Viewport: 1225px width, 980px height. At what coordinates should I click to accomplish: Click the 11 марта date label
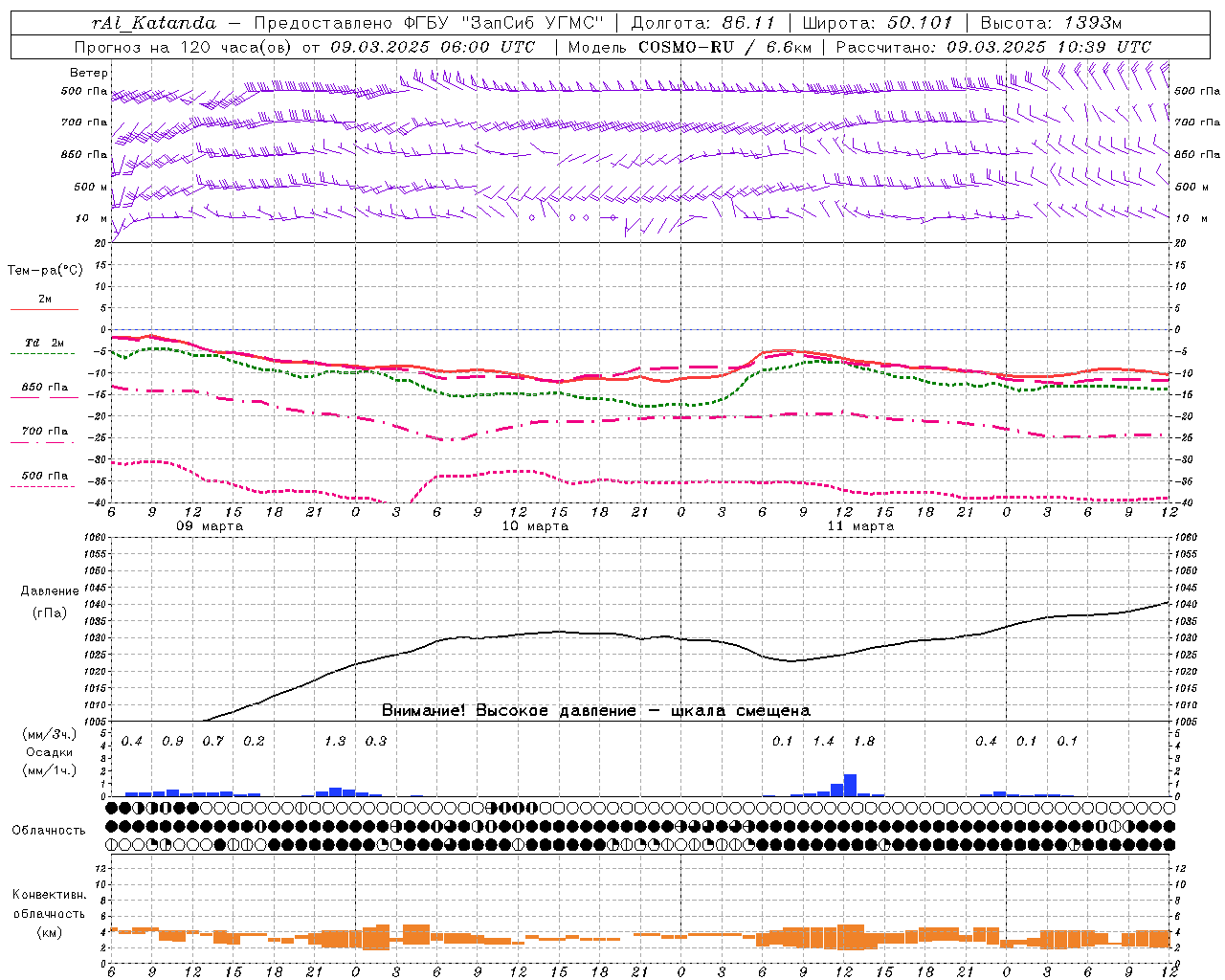coord(860,526)
